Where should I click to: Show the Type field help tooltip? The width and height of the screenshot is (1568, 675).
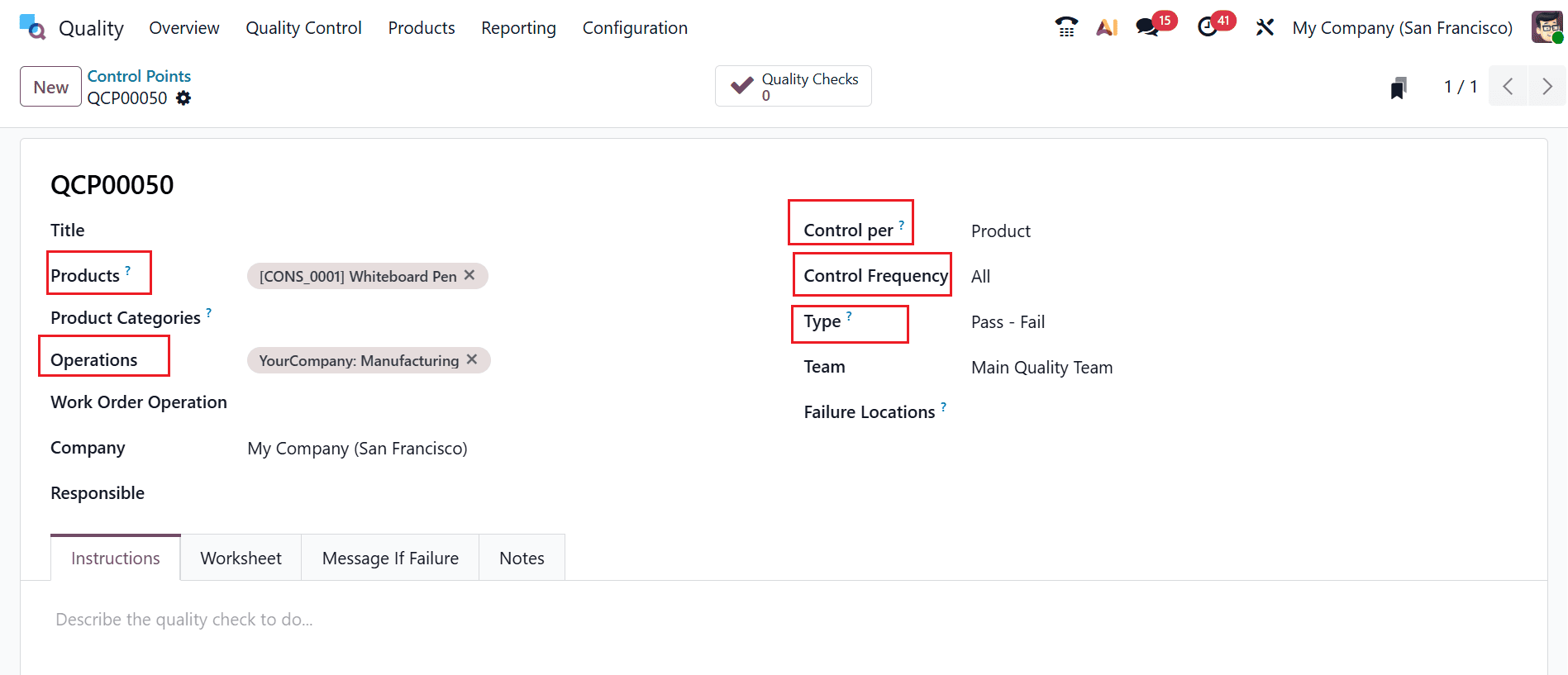tap(849, 316)
